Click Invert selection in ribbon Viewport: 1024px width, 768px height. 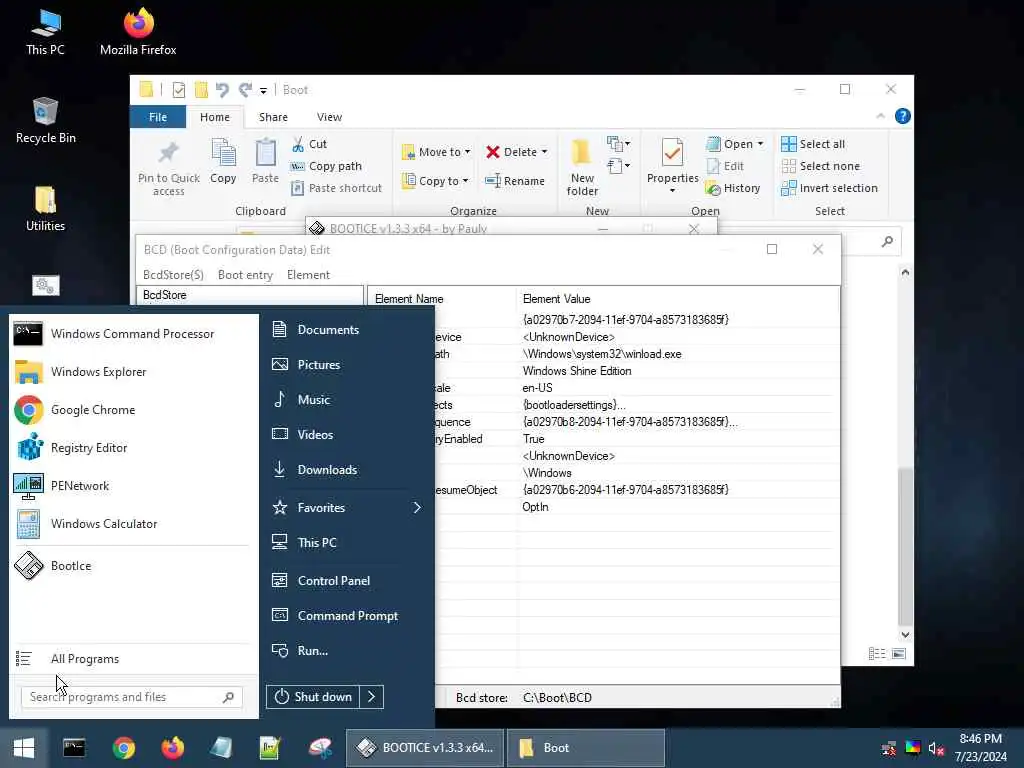tap(829, 188)
